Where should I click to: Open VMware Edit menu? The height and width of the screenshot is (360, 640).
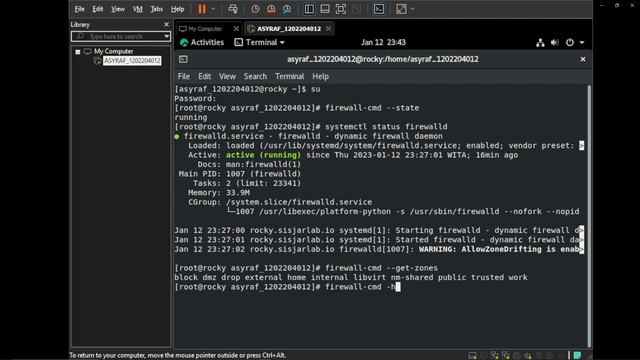pyautogui.click(x=98, y=9)
